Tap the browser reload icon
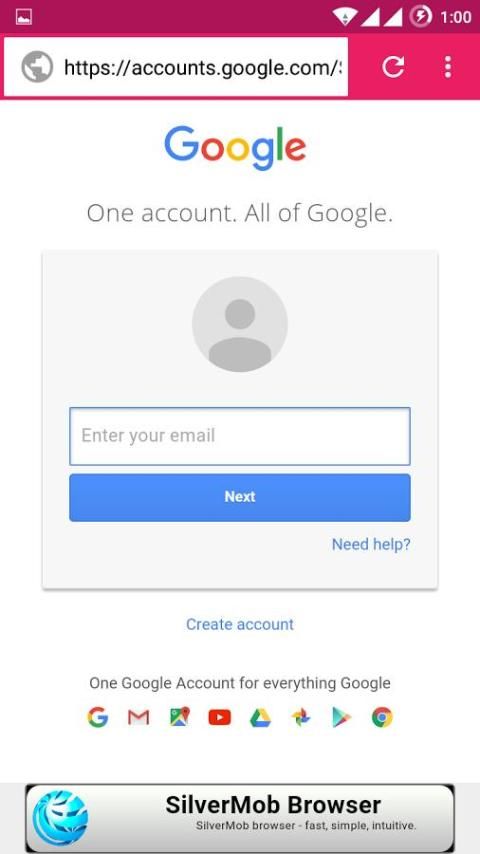 point(393,67)
